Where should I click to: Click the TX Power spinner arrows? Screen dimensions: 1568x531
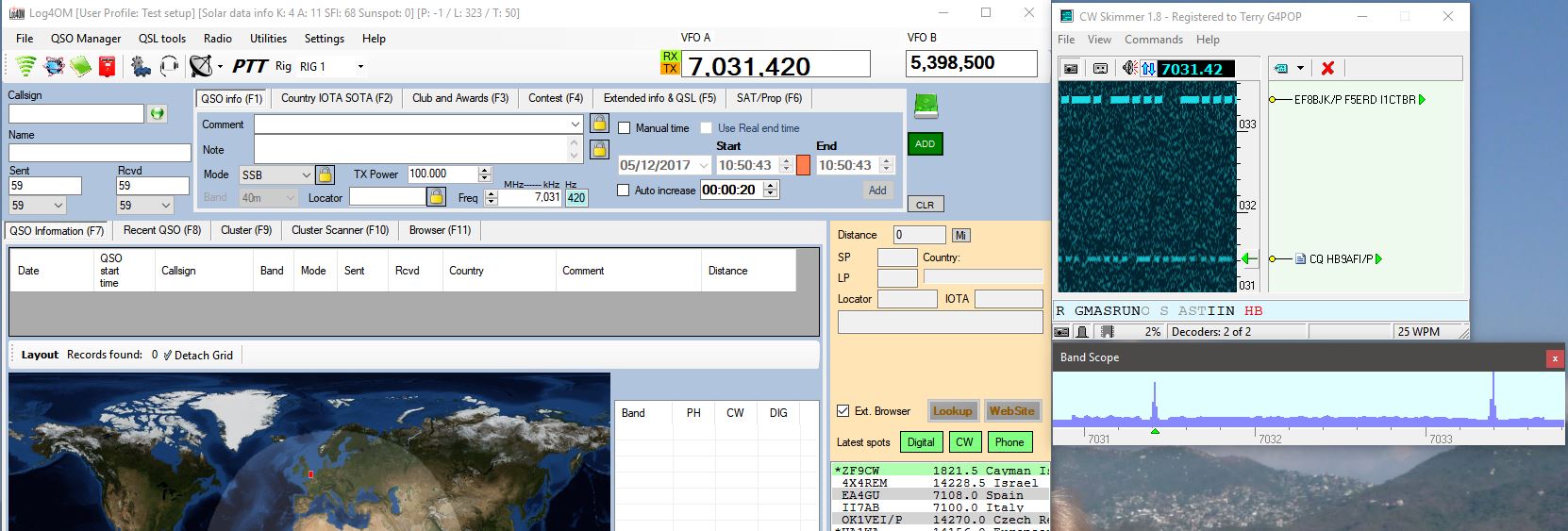(485, 174)
